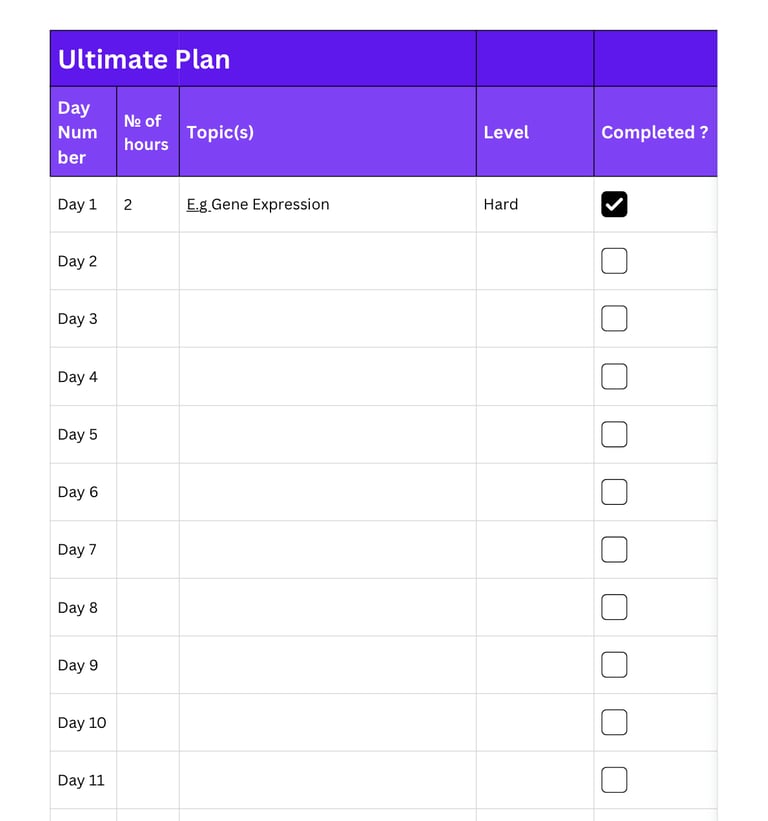Click the Topic(s) column header
The height and width of the screenshot is (821, 768).
pos(327,132)
